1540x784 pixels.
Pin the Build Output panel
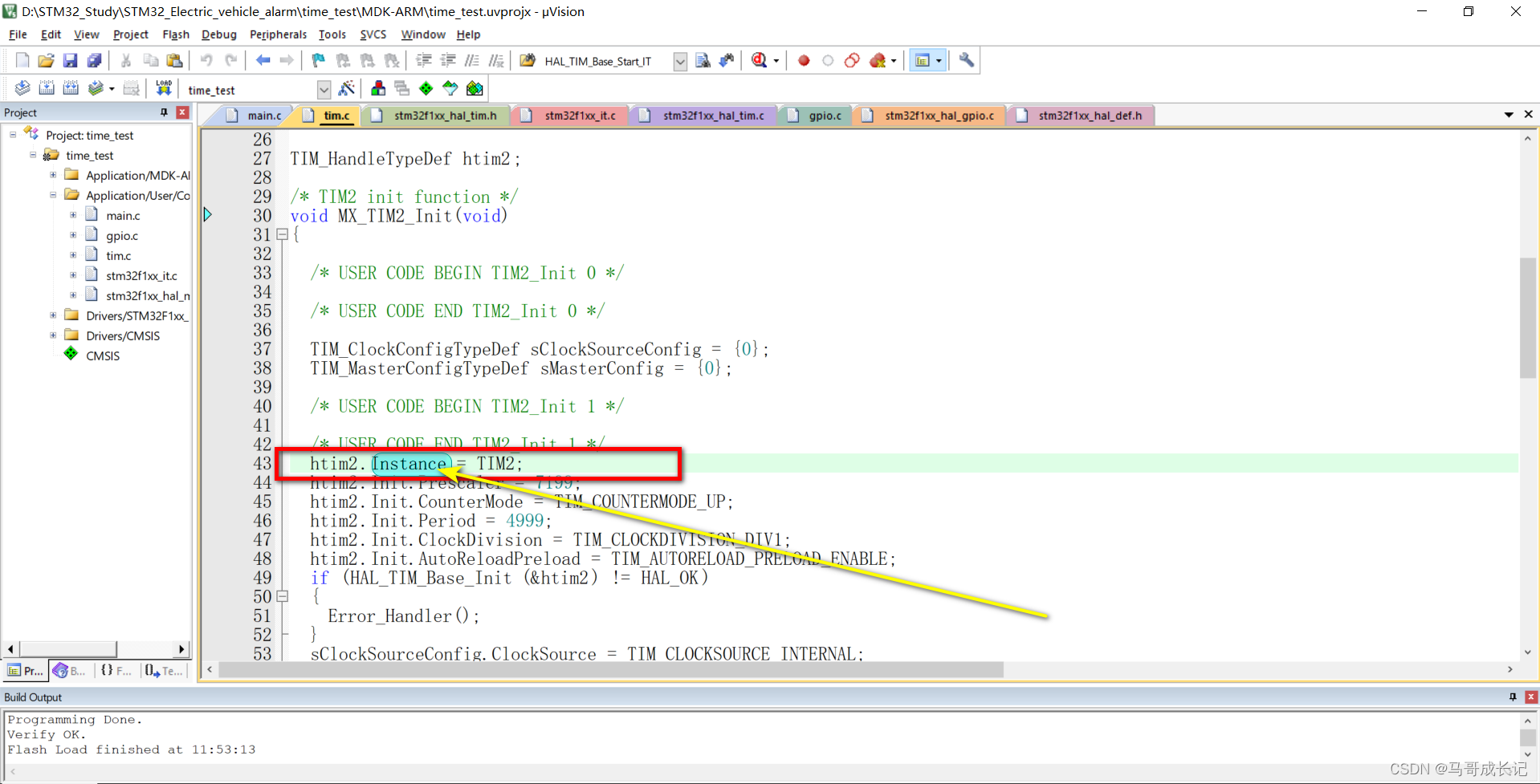[x=1513, y=697]
